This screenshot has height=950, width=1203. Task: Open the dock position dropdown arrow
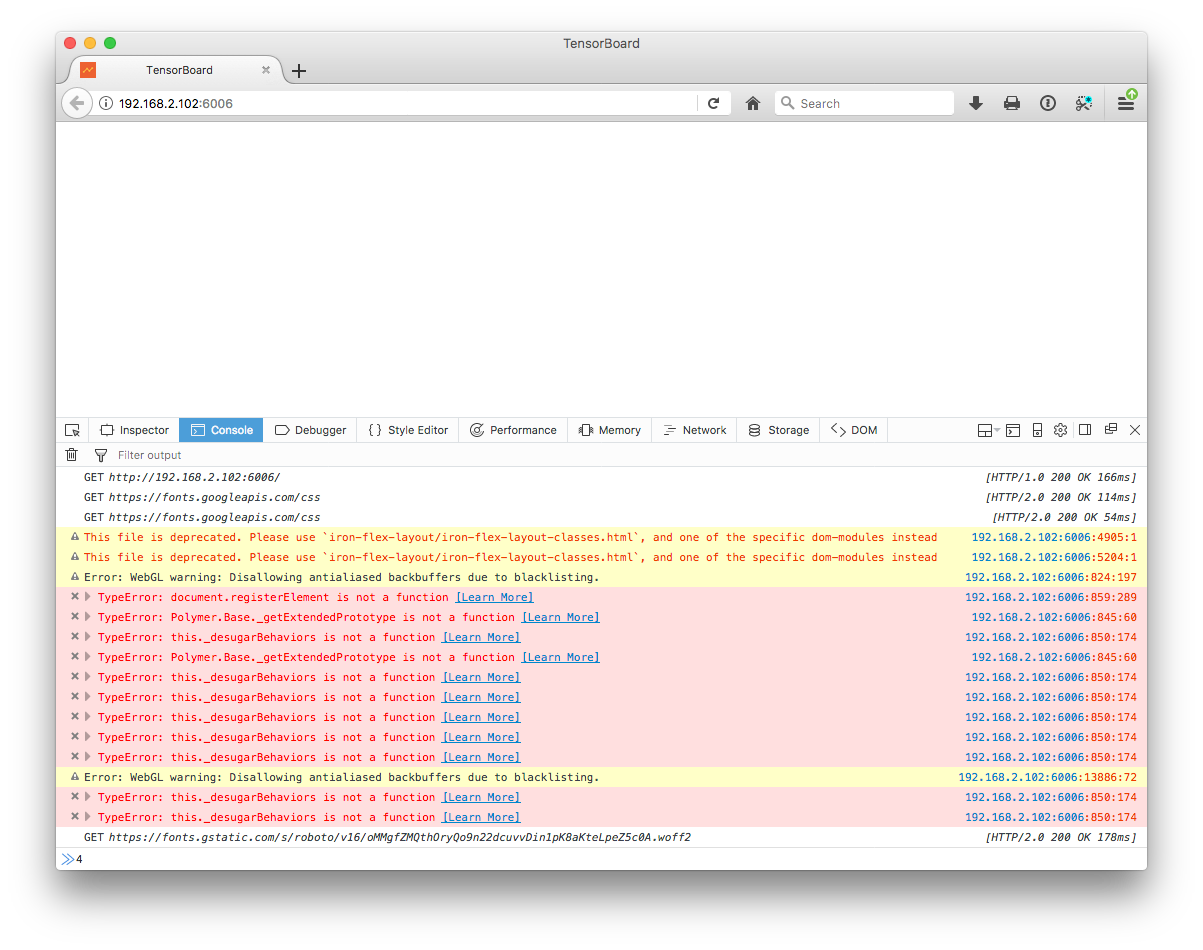click(x=996, y=430)
